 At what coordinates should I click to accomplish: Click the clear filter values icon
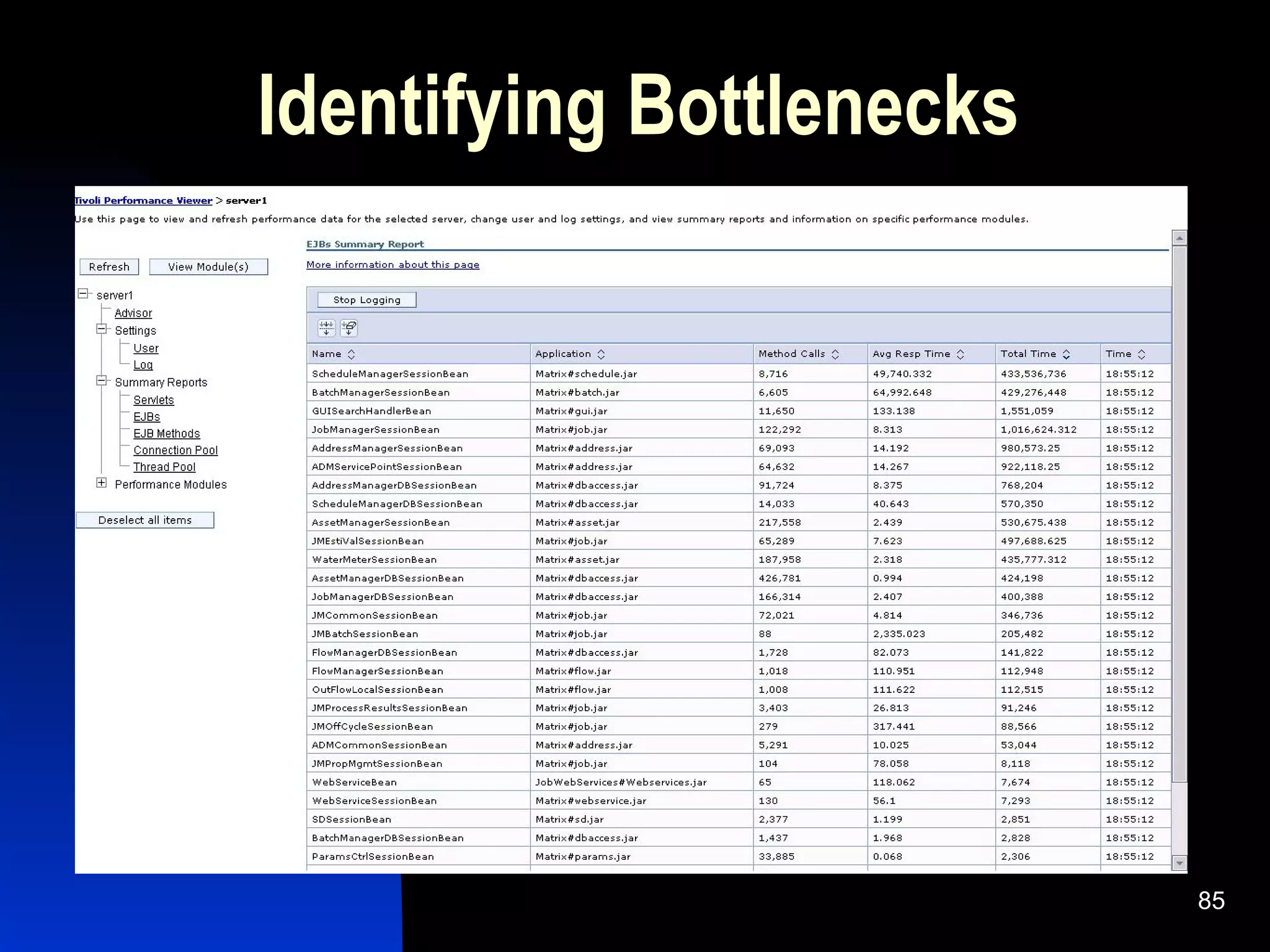click(x=349, y=328)
